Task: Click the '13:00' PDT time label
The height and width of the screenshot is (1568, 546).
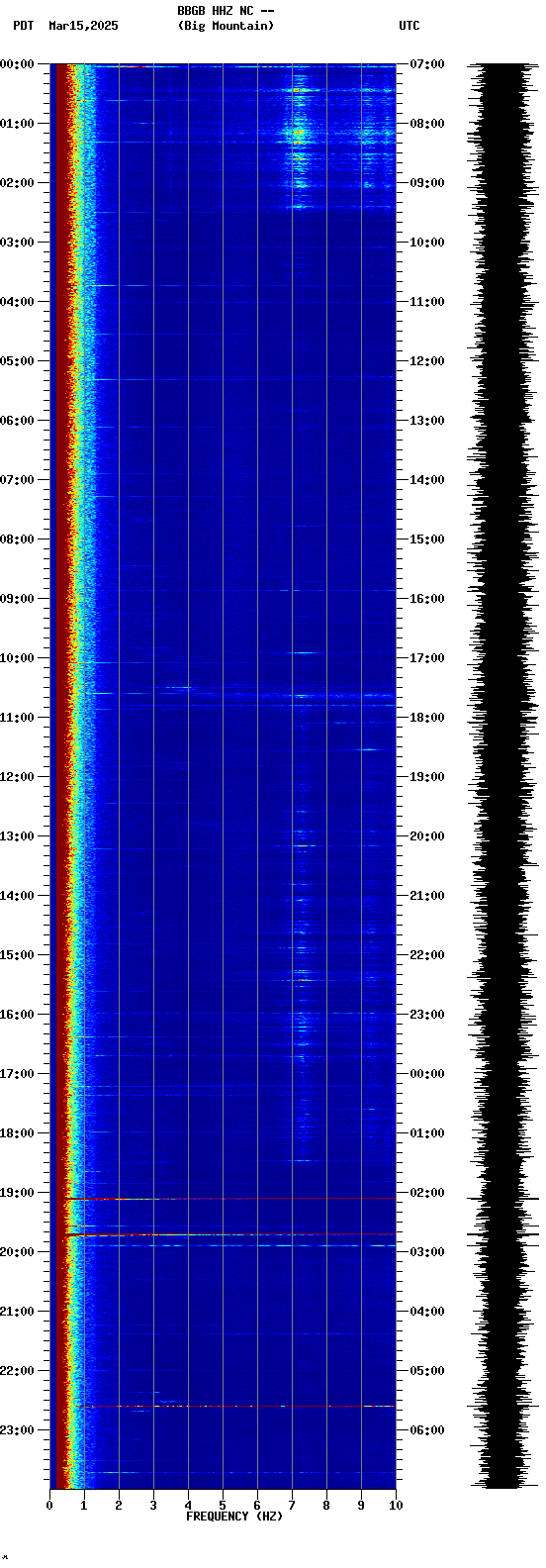Action: [17, 836]
